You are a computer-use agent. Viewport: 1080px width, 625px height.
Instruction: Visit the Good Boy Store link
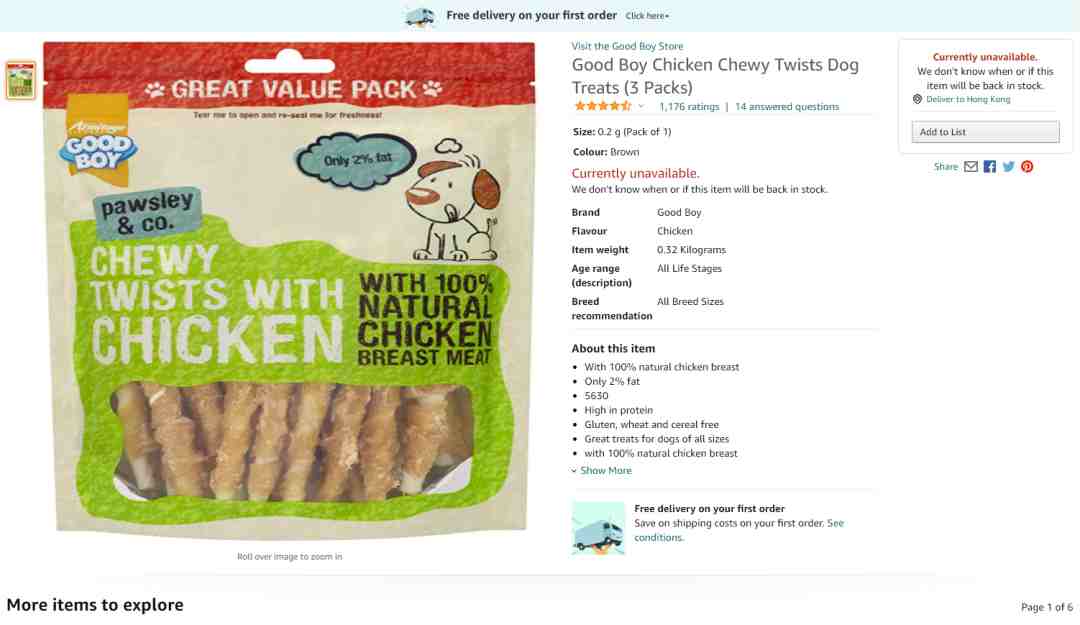pyautogui.click(x=627, y=46)
